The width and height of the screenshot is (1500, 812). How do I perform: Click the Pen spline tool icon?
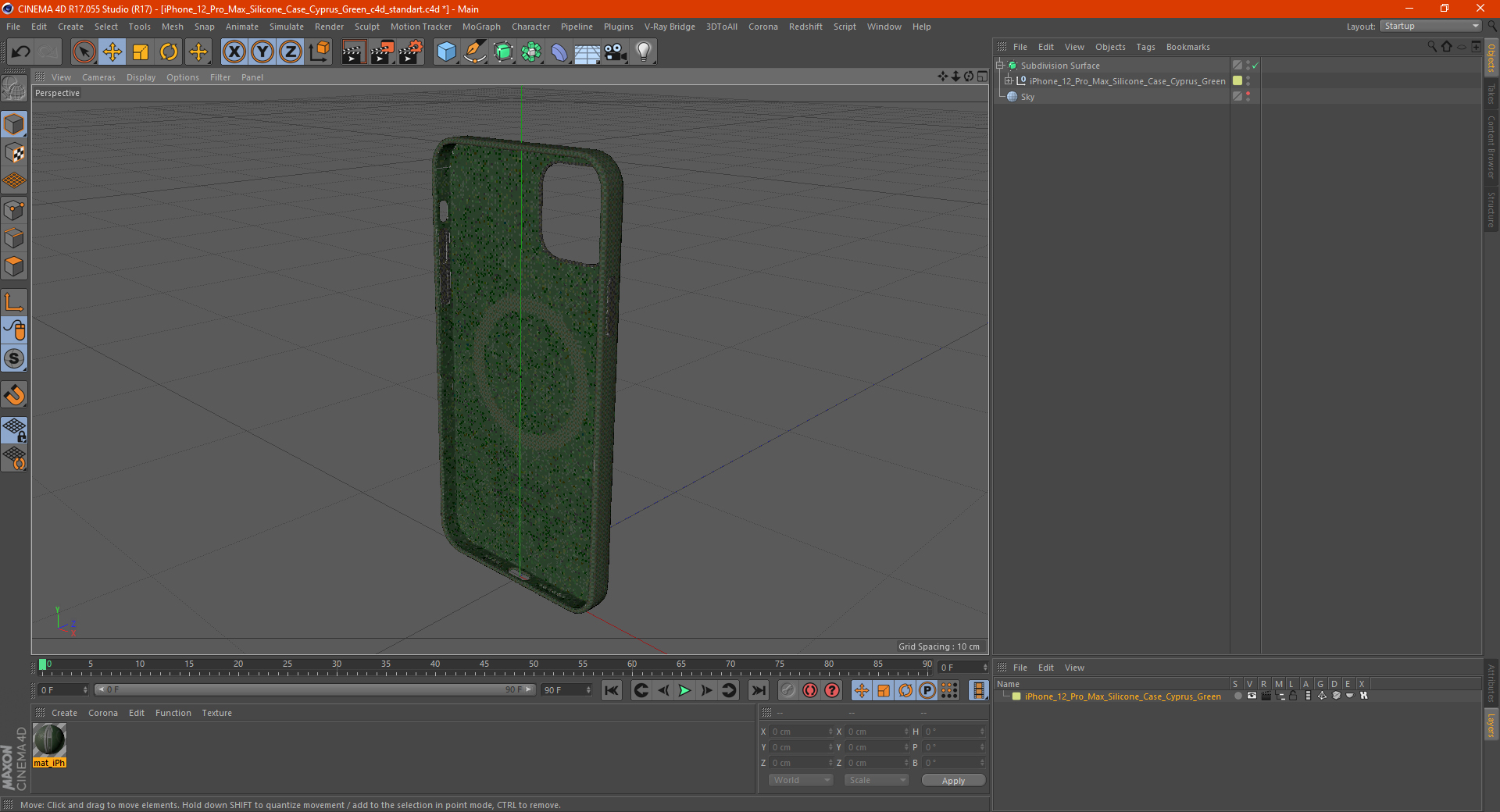(x=475, y=52)
